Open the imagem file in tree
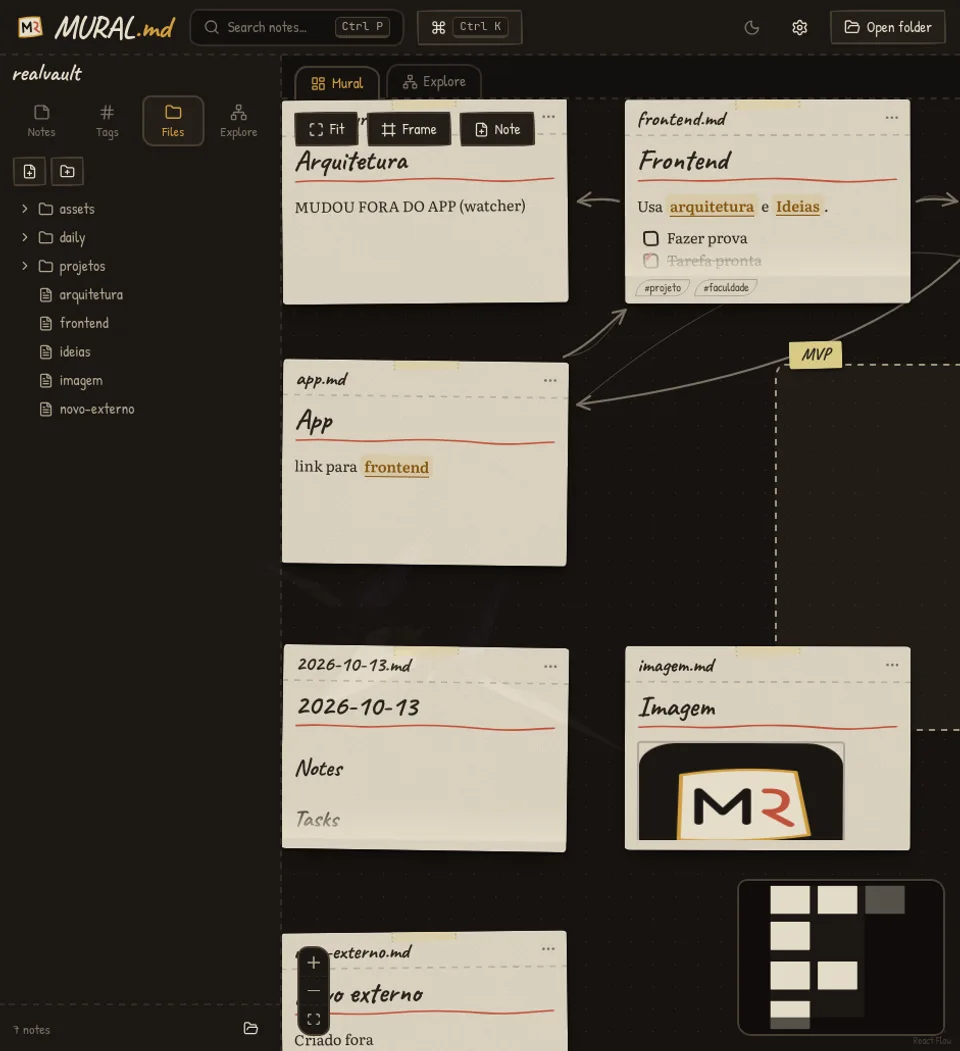 (141, 381)
